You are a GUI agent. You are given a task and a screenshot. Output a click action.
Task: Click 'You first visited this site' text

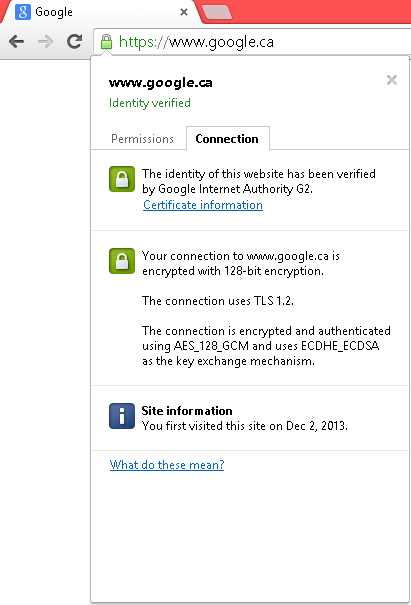(x=205, y=426)
